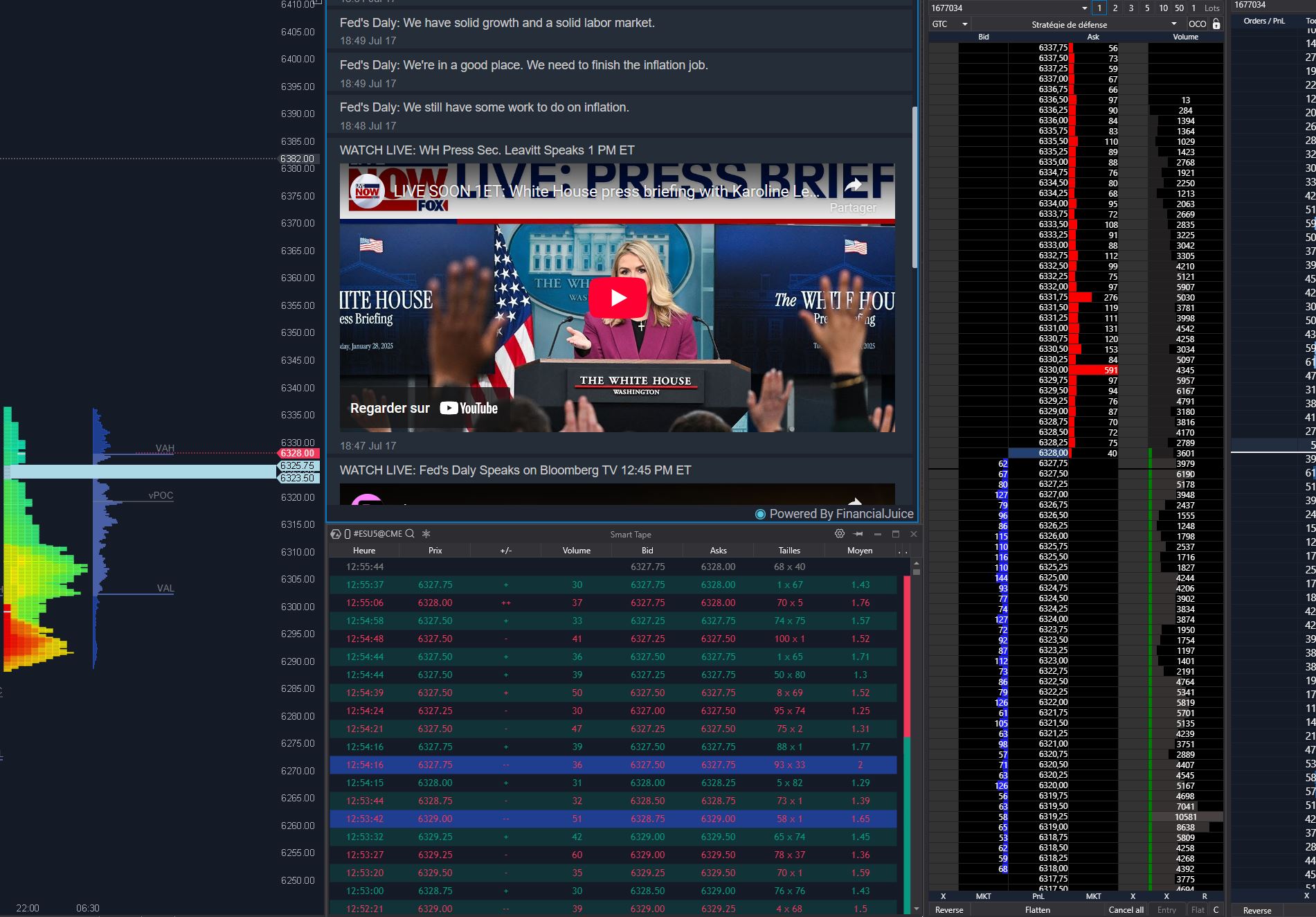The width and height of the screenshot is (1316, 917).
Task: Open the GTC time-in-force dropdown
Action: (x=950, y=24)
